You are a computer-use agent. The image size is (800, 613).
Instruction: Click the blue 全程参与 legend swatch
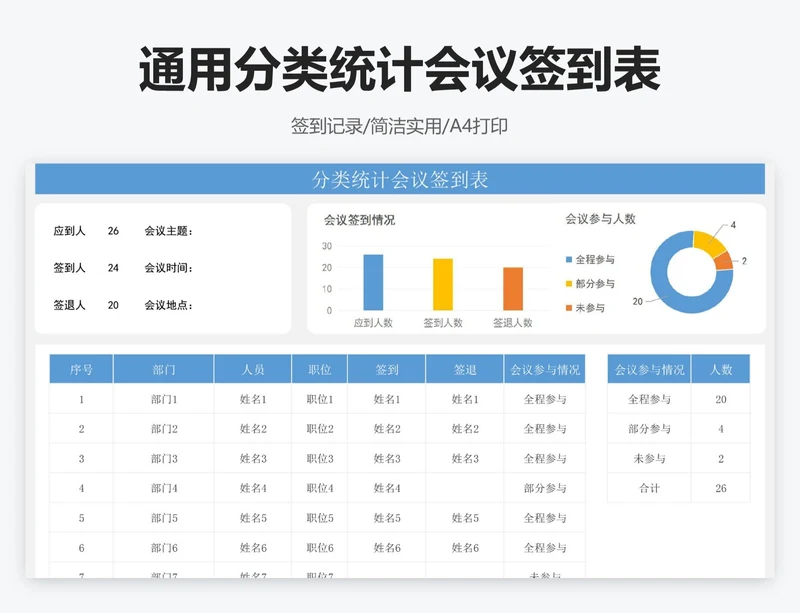pyautogui.click(x=569, y=260)
